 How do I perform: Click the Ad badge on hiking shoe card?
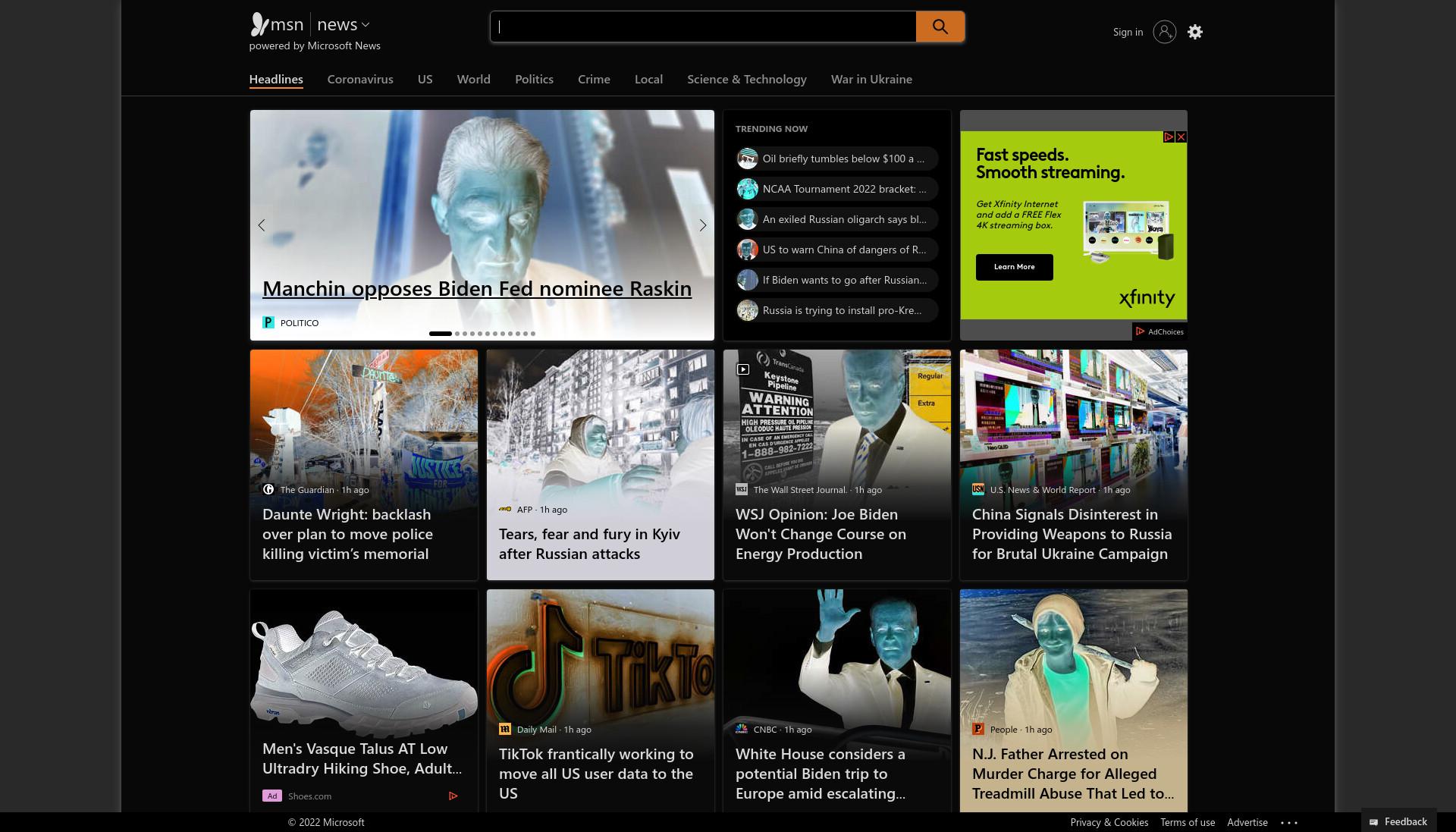[272, 796]
